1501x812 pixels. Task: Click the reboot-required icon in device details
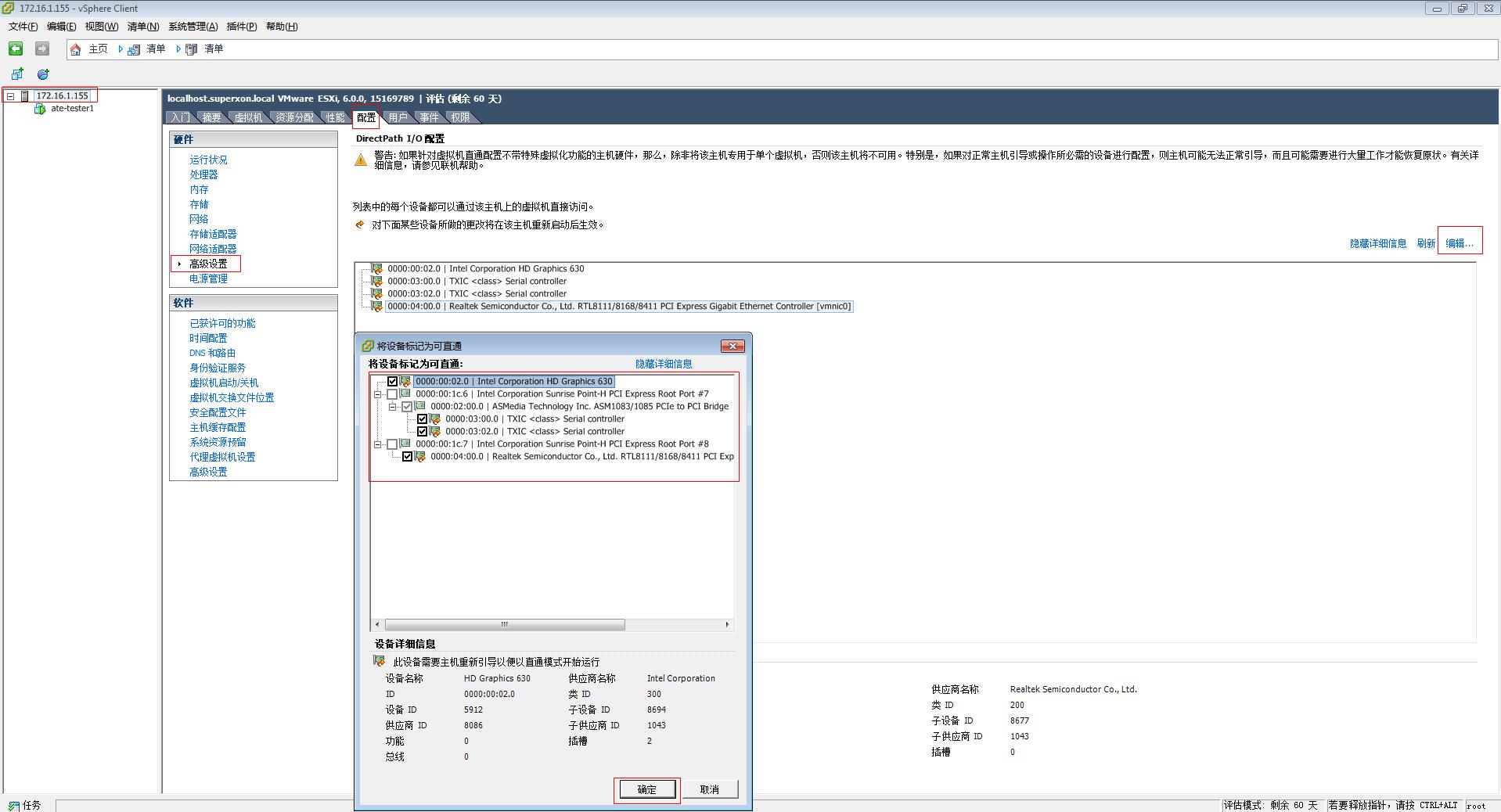pyautogui.click(x=380, y=662)
